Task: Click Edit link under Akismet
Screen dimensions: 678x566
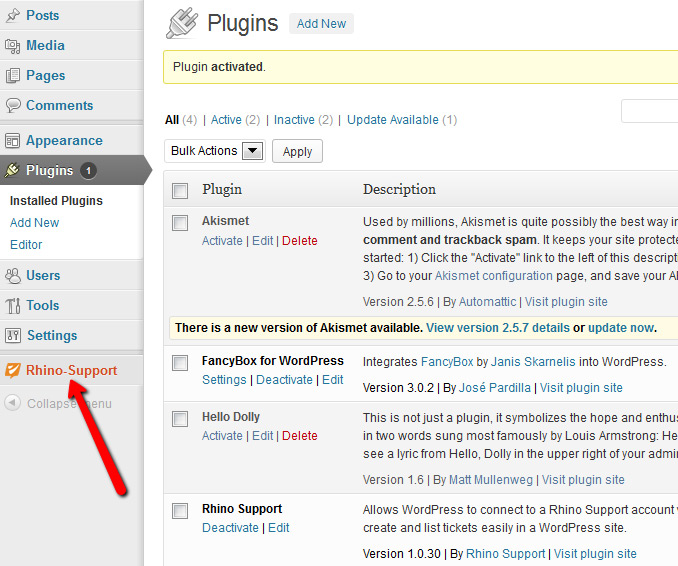Action: click(x=262, y=240)
